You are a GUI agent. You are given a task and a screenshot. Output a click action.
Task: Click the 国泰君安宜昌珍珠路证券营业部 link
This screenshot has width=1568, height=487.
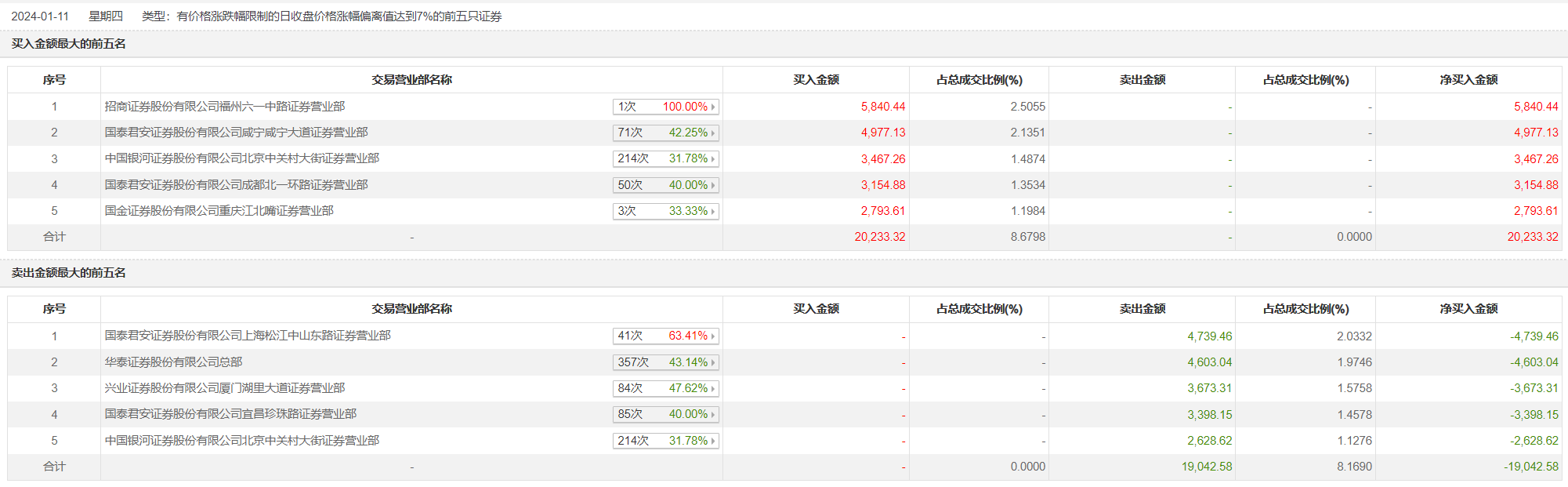click(x=230, y=414)
